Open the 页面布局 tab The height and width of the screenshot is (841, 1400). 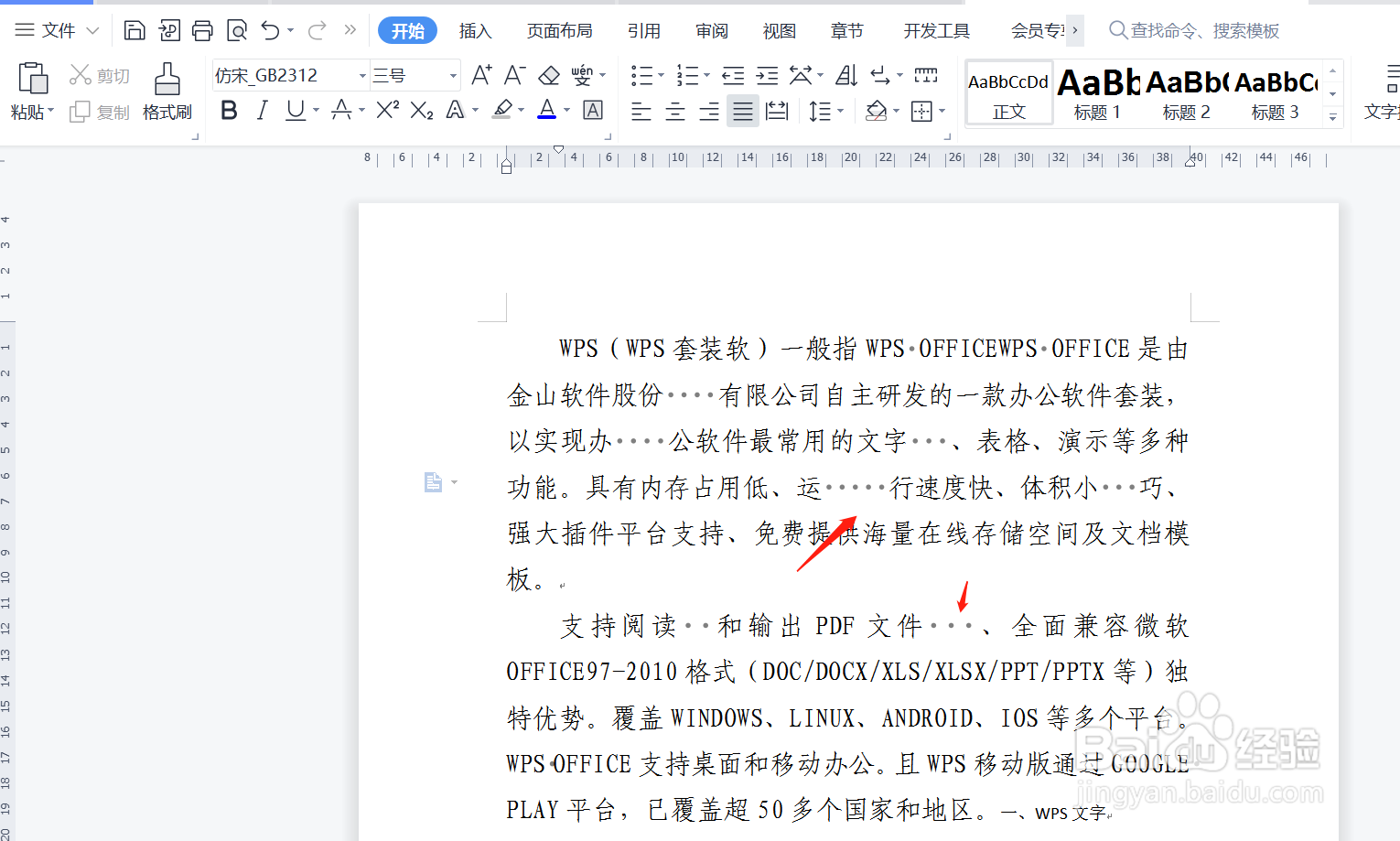[560, 30]
